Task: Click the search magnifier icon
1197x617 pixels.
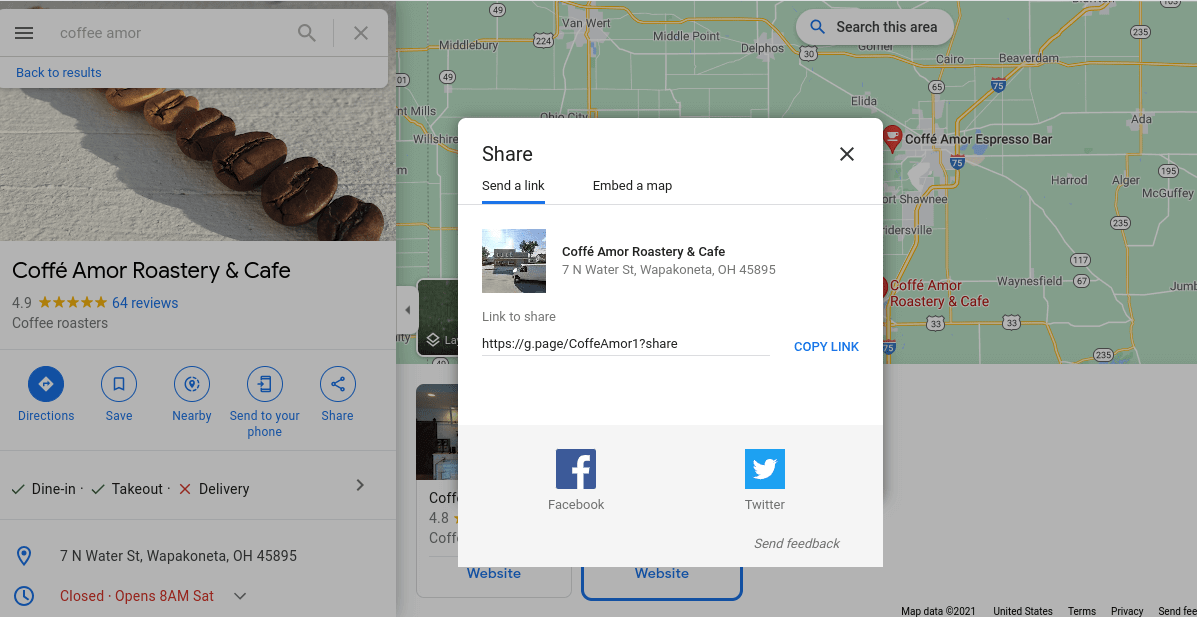Action: 307,33
